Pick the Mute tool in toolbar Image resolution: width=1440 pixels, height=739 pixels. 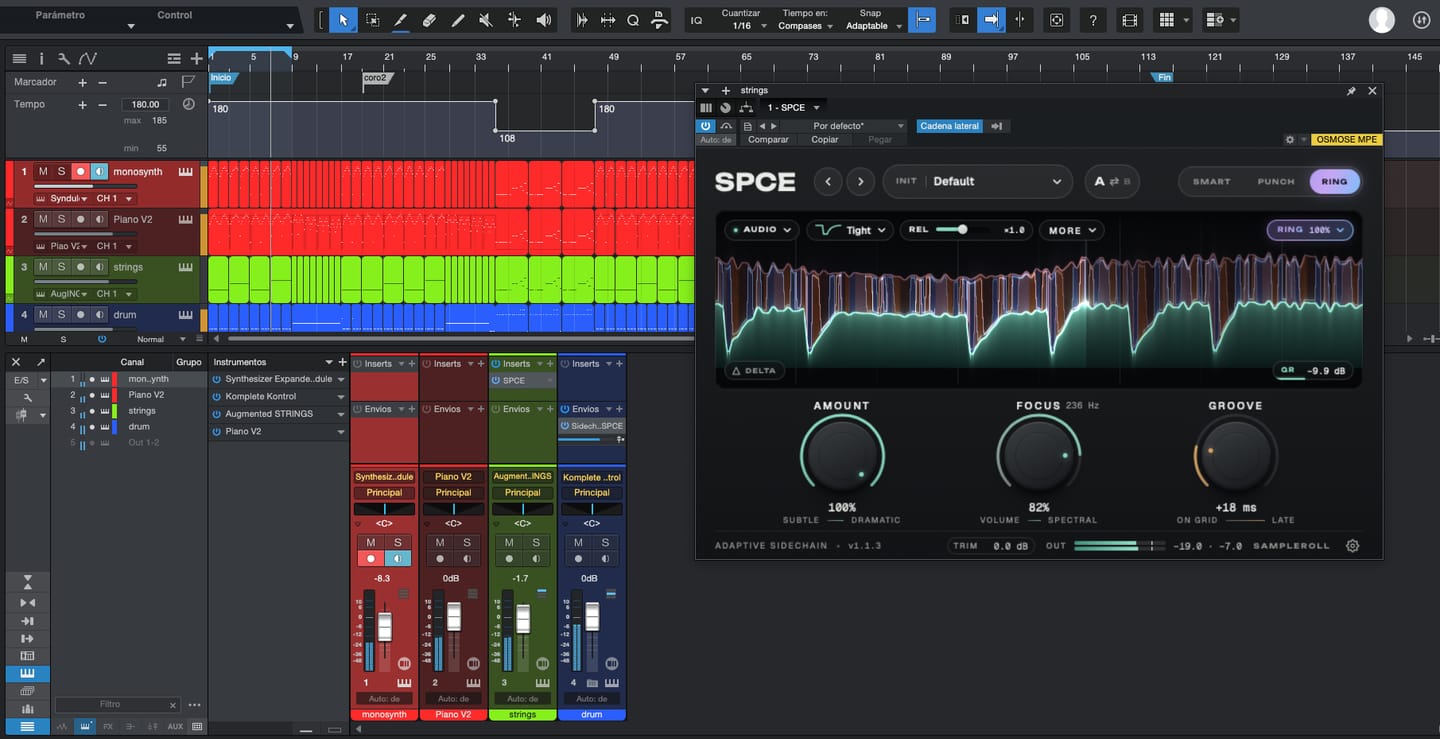click(486, 20)
